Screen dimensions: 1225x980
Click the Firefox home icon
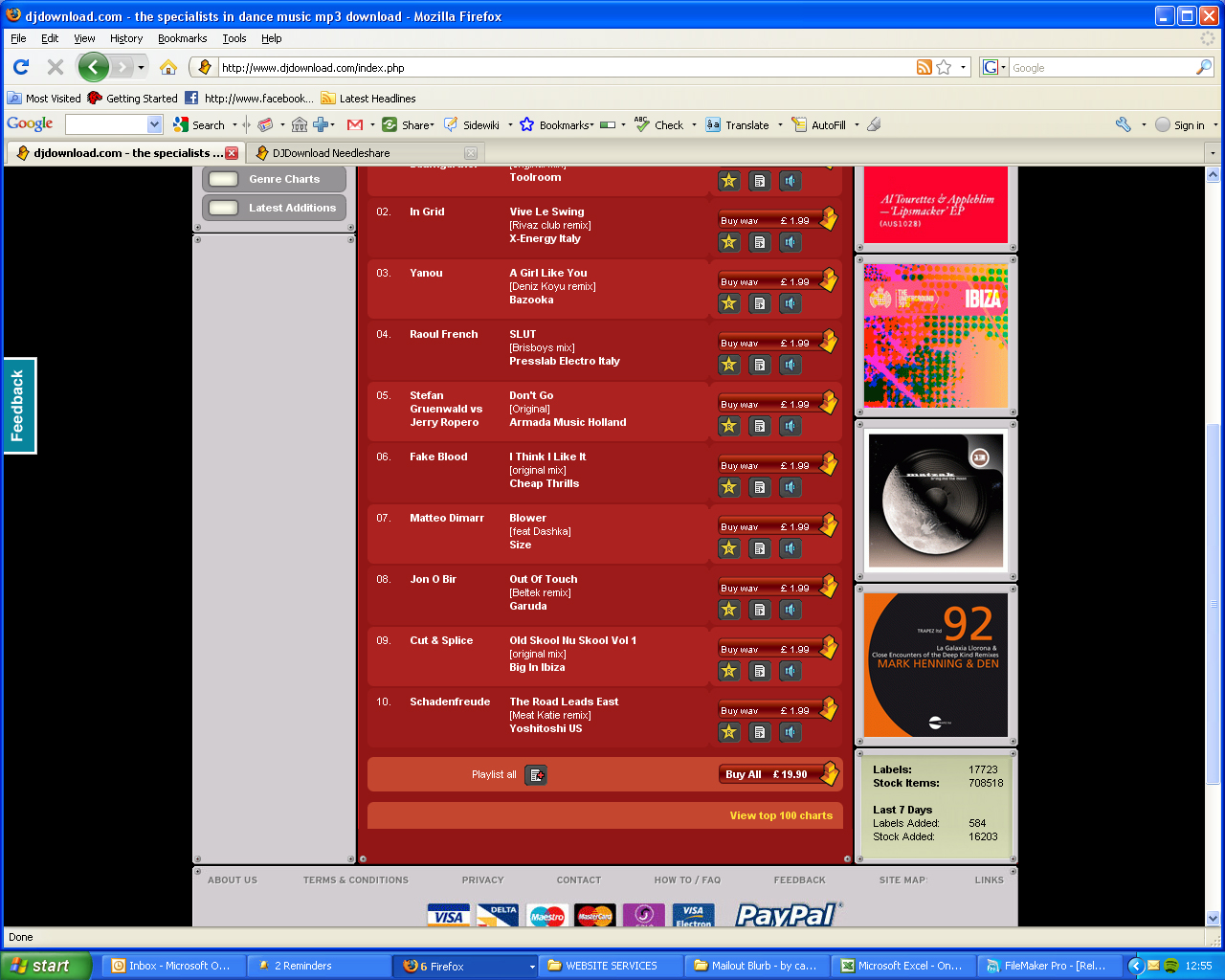168,67
